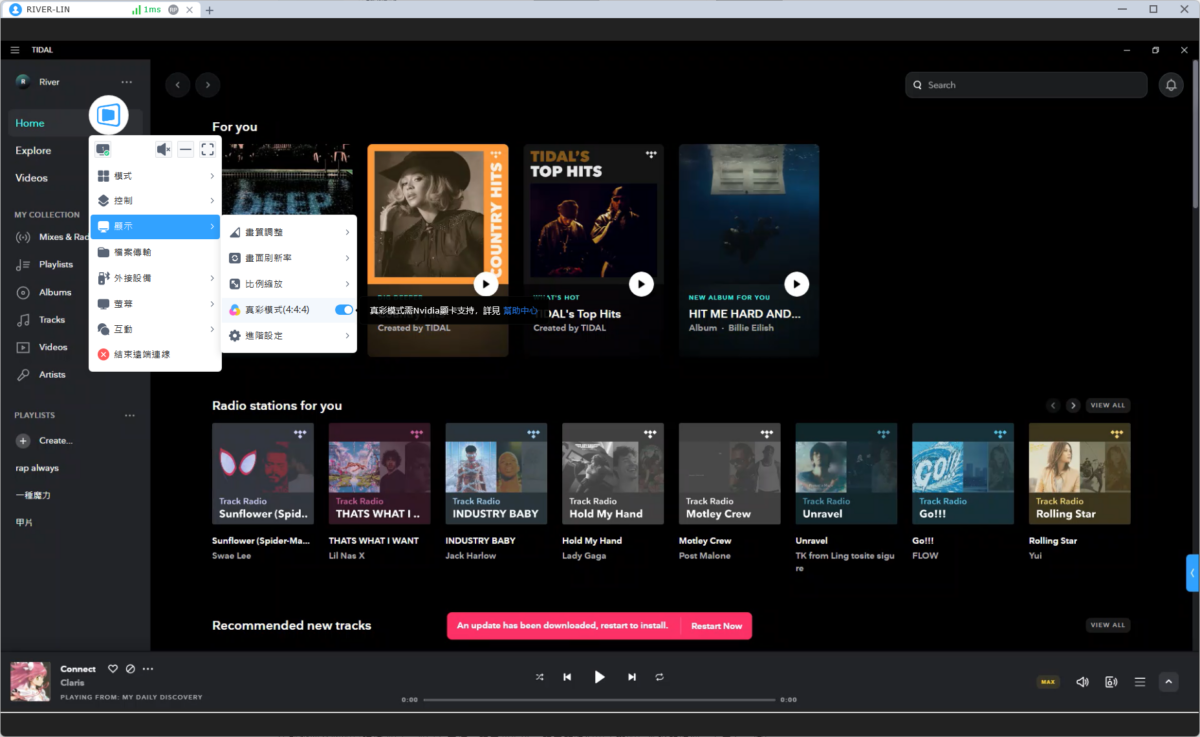The width and height of the screenshot is (1200, 737).
Task: Skip to next track
Action: (x=632, y=677)
